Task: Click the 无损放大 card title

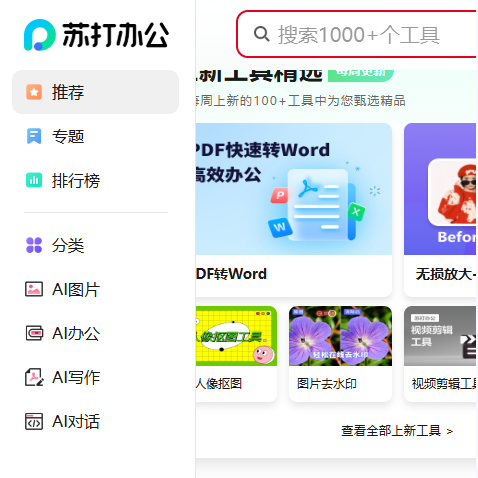Action: point(446,274)
